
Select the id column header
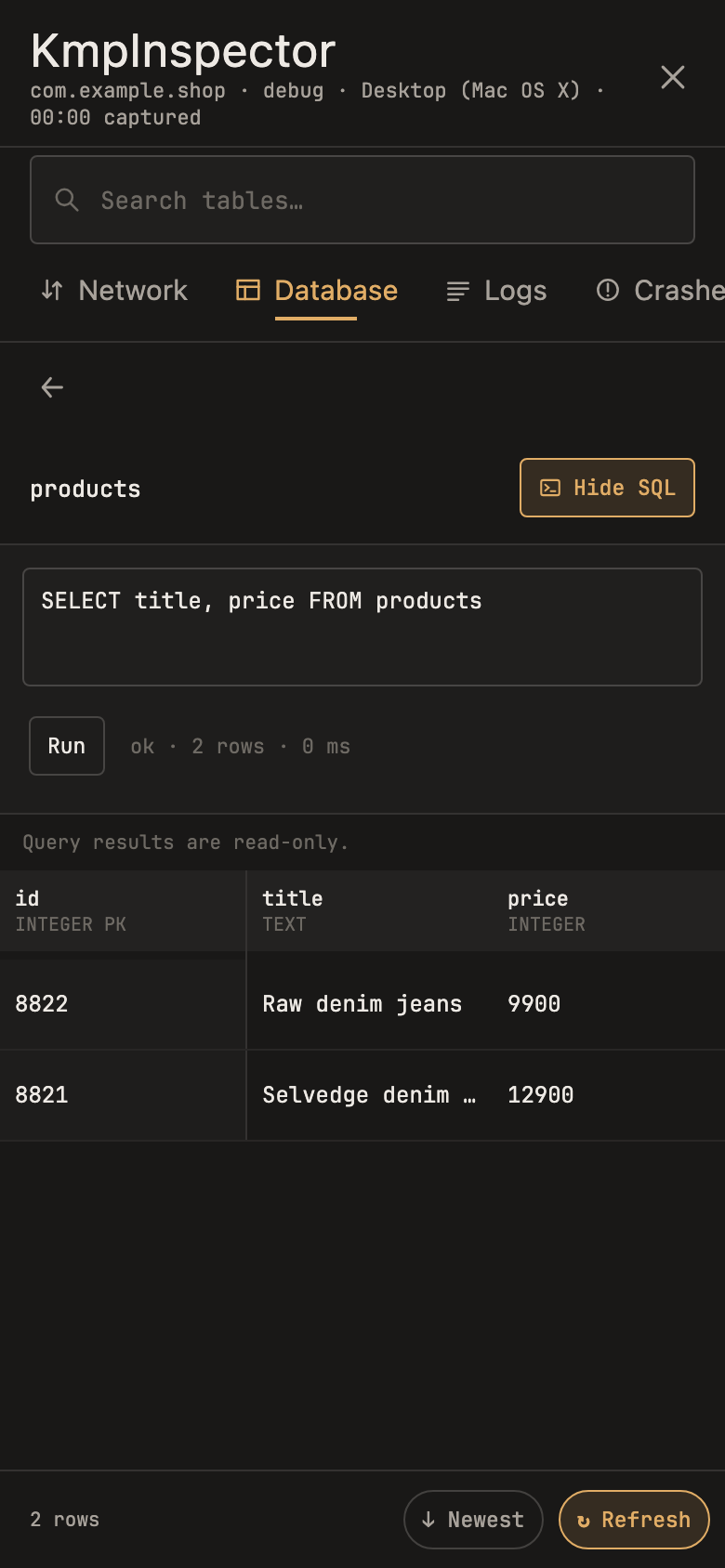click(x=123, y=910)
